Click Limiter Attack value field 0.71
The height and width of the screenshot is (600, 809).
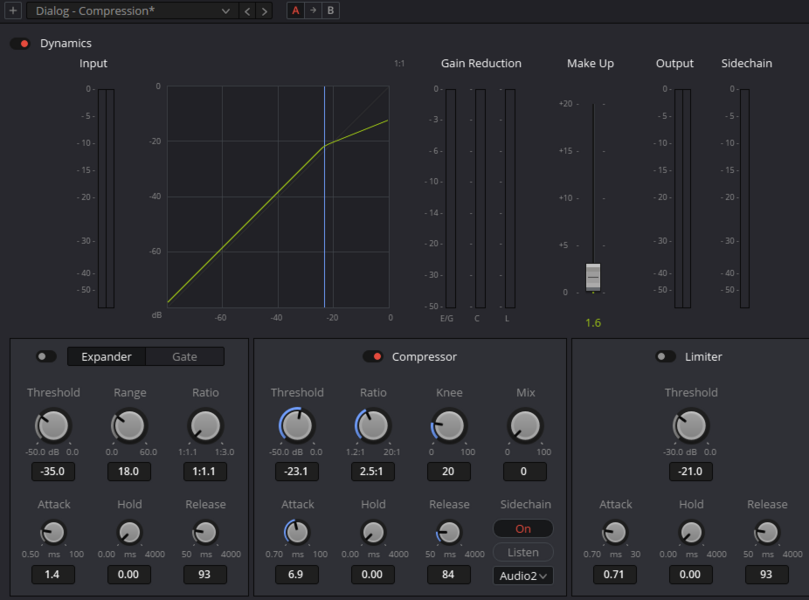614,574
